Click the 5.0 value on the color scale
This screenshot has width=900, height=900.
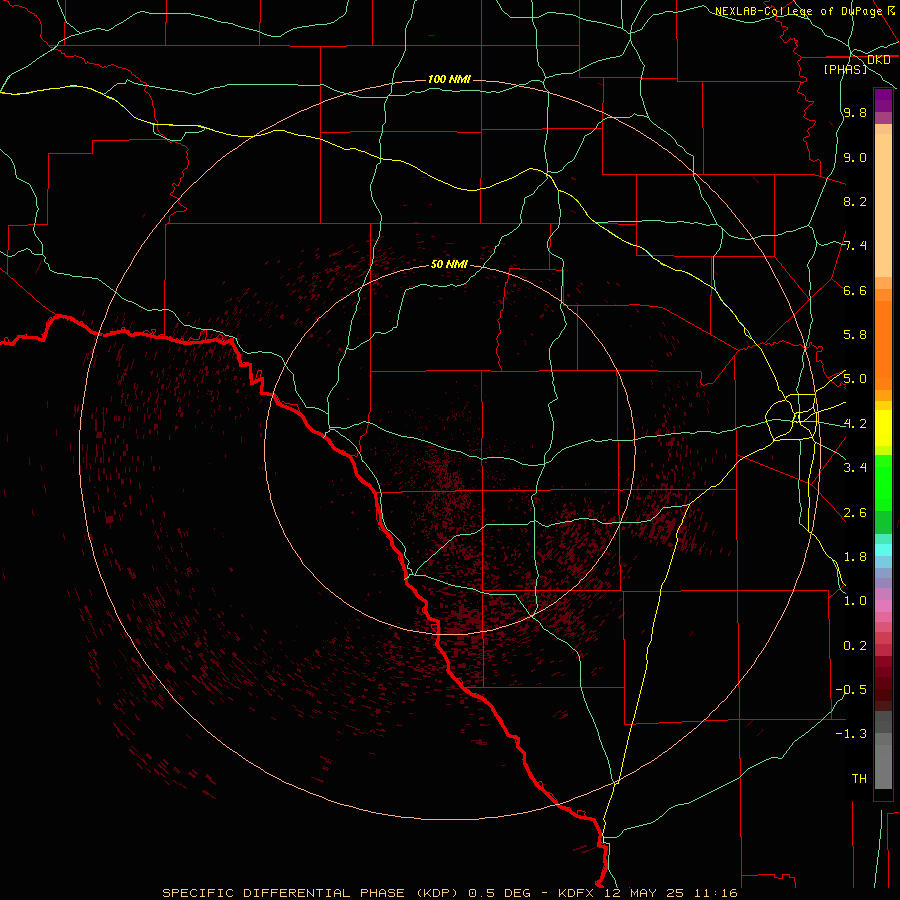pyautogui.click(x=855, y=379)
